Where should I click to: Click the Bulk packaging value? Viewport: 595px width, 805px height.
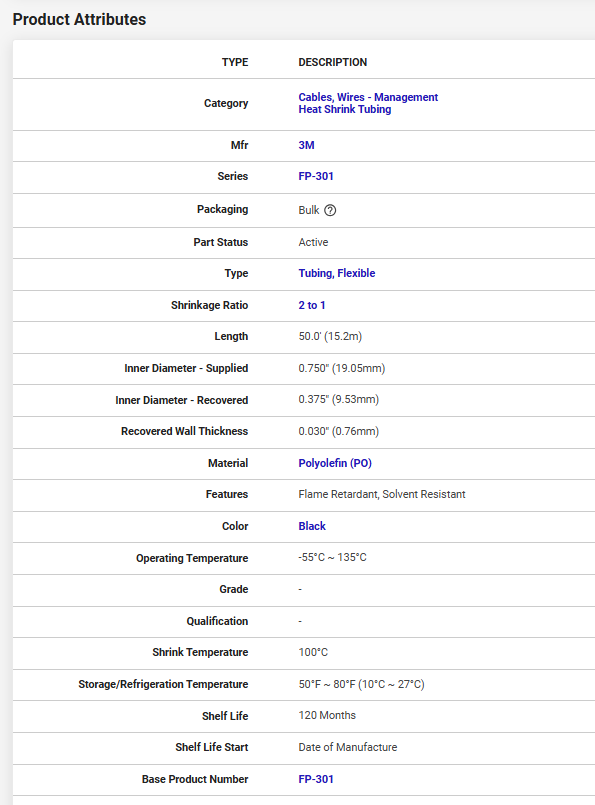[x=309, y=210]
